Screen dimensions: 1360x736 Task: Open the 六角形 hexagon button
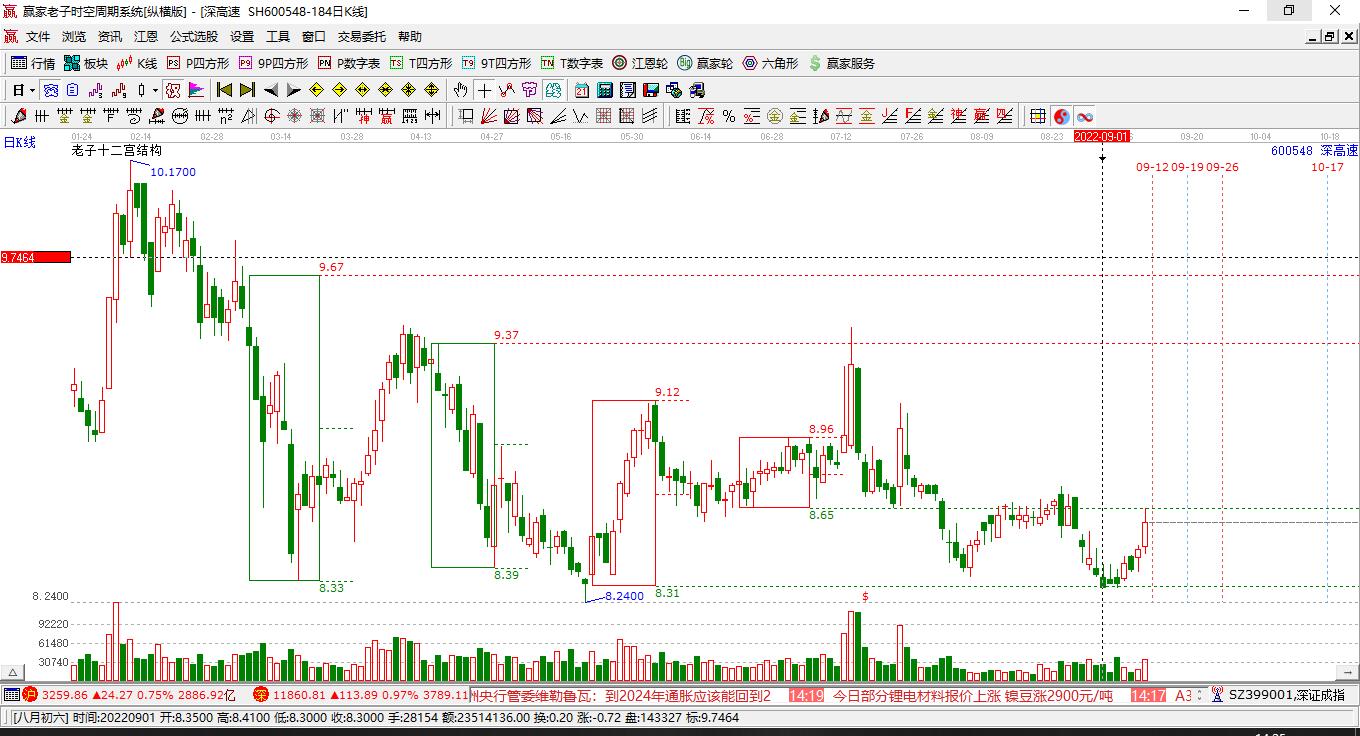click(x=770, y=63)
